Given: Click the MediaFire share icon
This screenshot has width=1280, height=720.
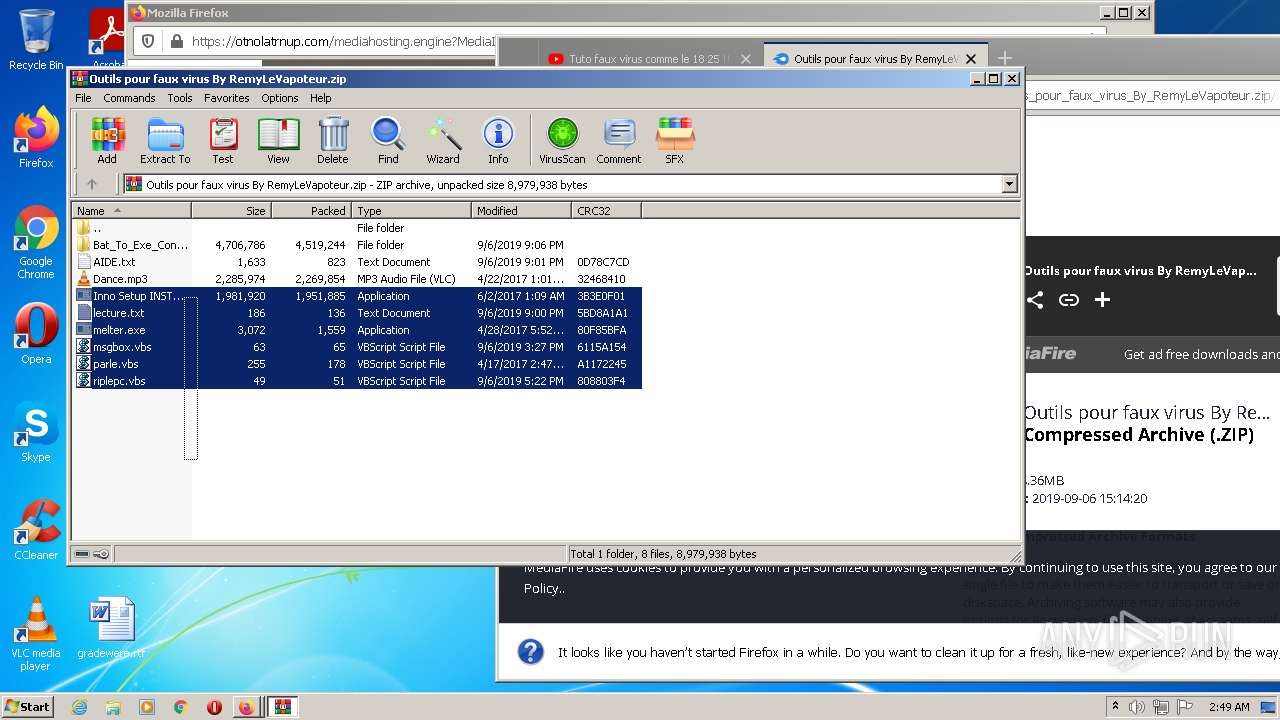Looking at the screenshot, I should [1035, 300].
